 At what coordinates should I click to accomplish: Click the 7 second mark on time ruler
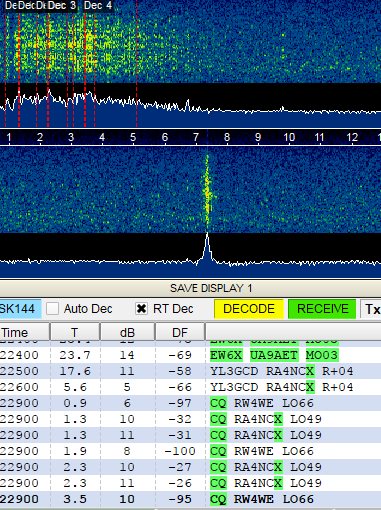coord(196,137)
